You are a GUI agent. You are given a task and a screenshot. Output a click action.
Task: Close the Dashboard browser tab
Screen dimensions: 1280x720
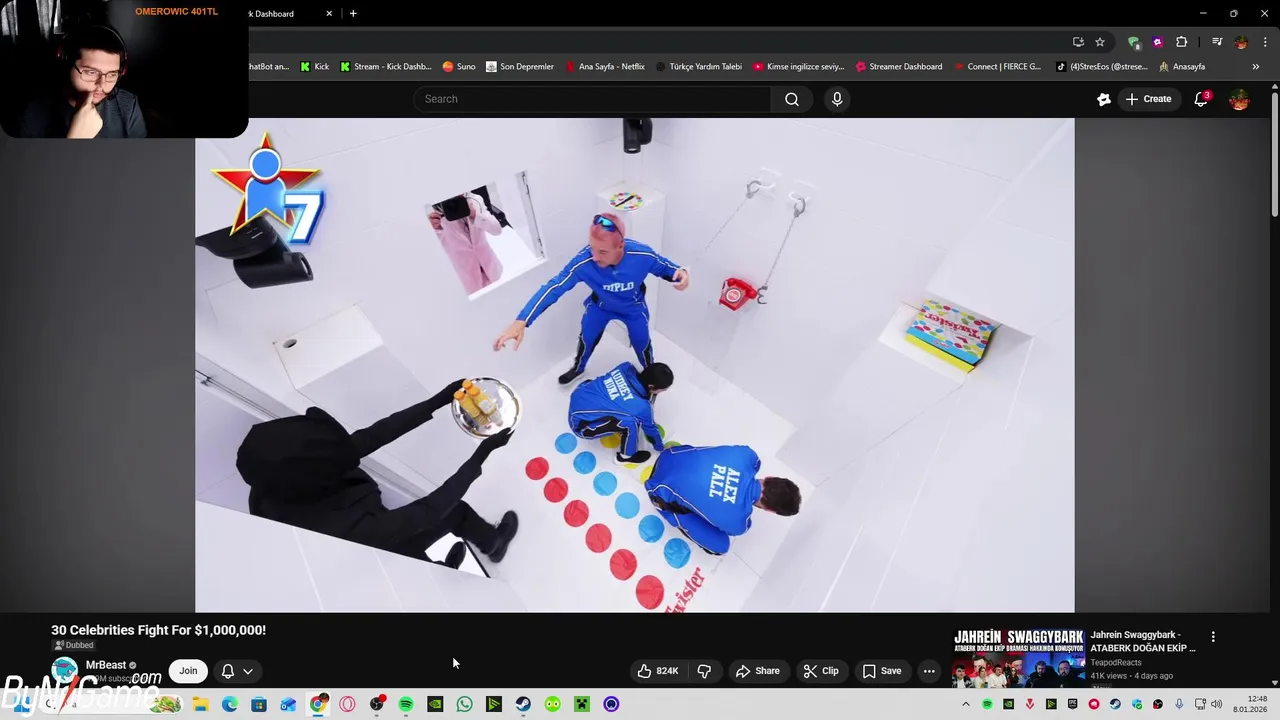[328, 14]
